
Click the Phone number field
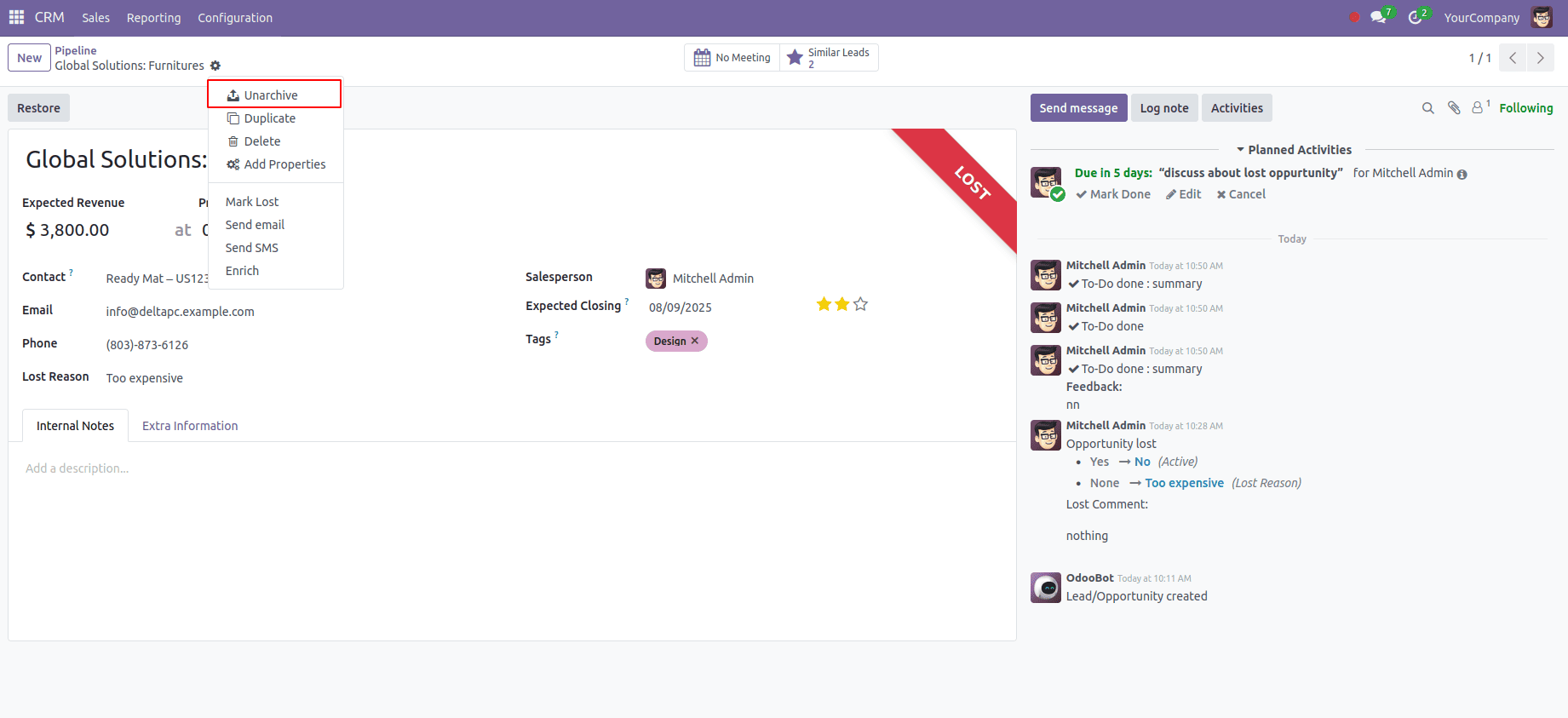147,345
